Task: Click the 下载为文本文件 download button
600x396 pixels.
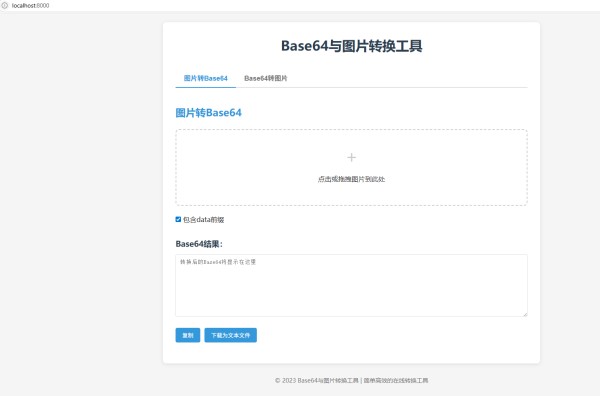Action: click(230, 335)
